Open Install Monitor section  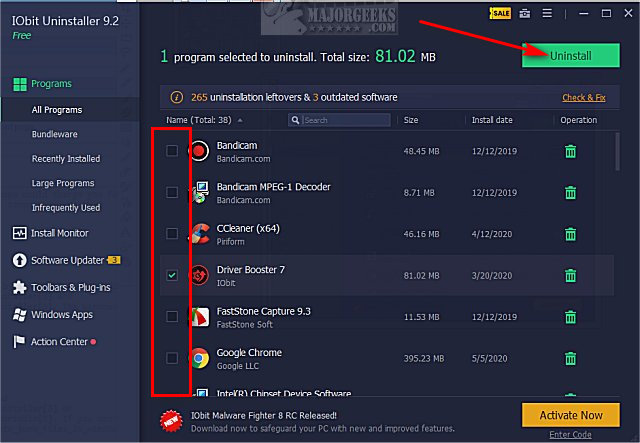coord(60,233)
